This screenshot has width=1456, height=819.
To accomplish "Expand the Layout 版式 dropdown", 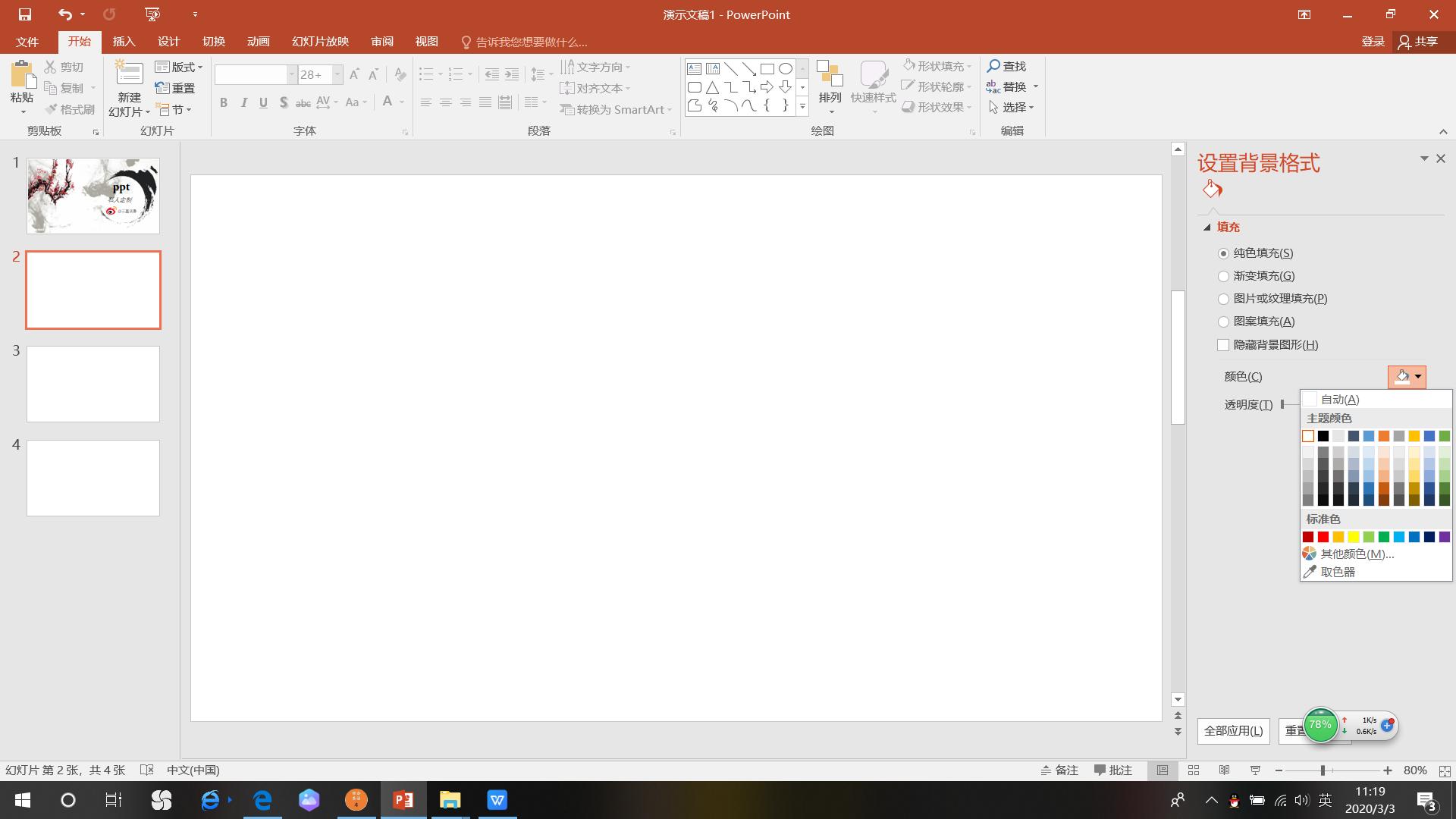I will 180,67.
